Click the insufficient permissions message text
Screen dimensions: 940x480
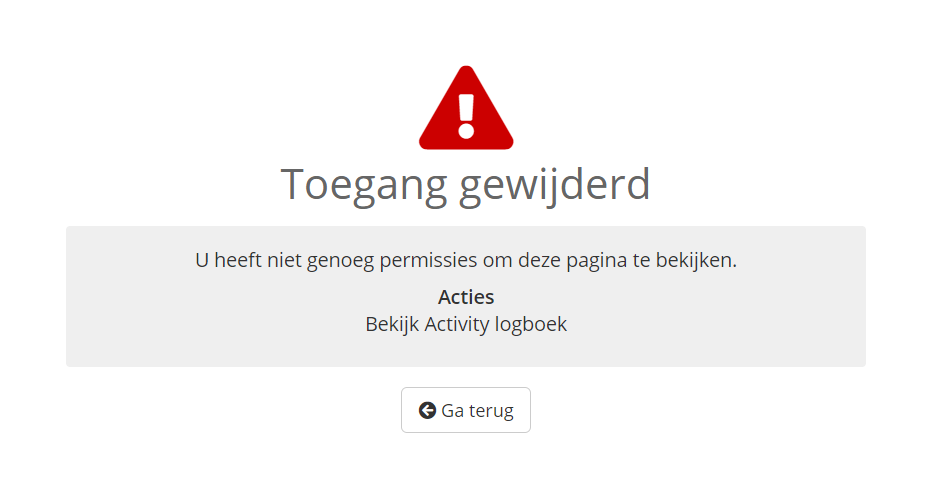tap(466, 260)
